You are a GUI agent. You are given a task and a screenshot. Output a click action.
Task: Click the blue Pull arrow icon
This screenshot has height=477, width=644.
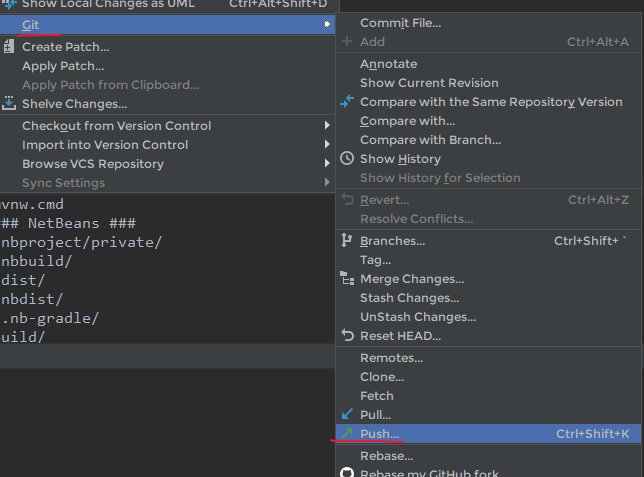pos(347,415)
